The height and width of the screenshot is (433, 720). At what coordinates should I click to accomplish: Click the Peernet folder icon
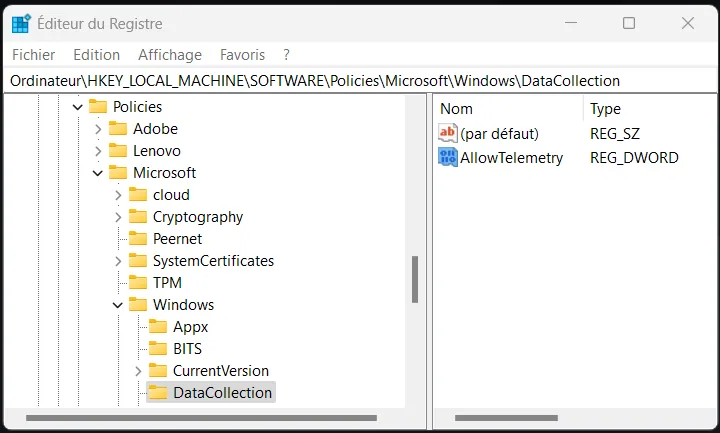[138, 239]
